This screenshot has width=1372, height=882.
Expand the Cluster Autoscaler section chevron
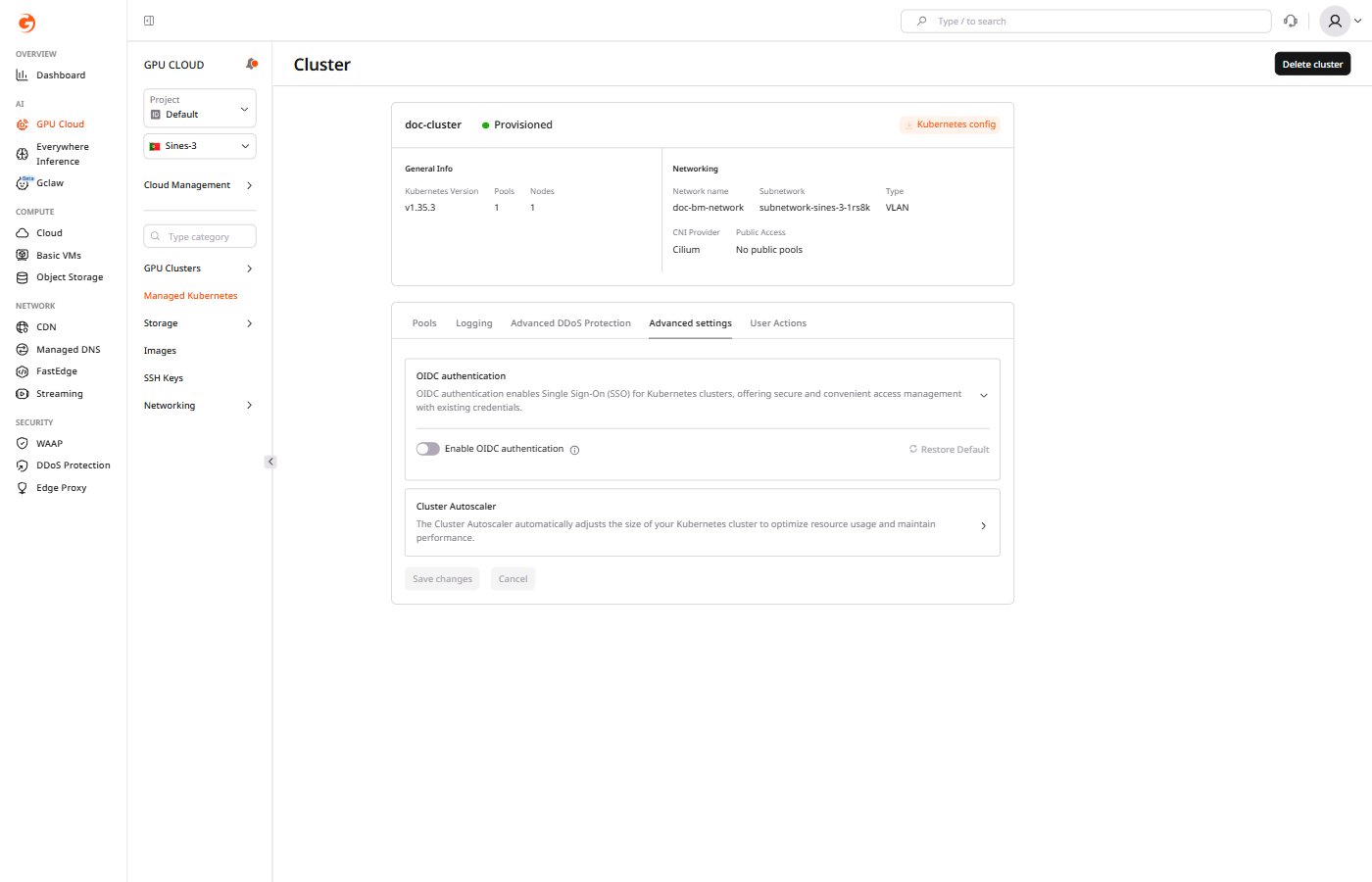coord(984,526)
